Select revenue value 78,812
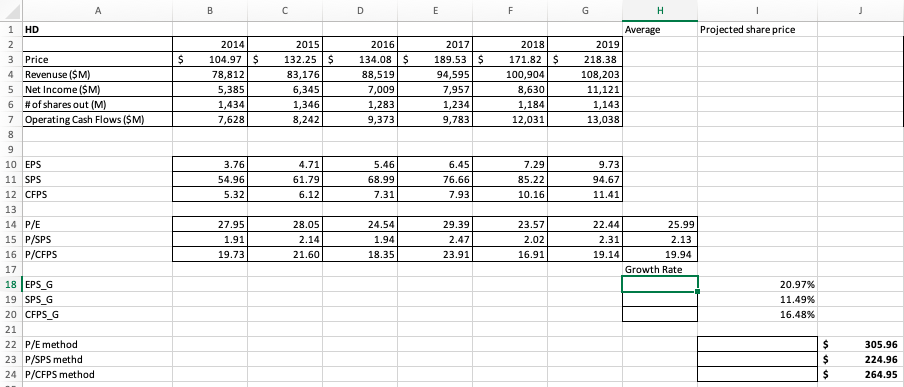 click(210, 74)
